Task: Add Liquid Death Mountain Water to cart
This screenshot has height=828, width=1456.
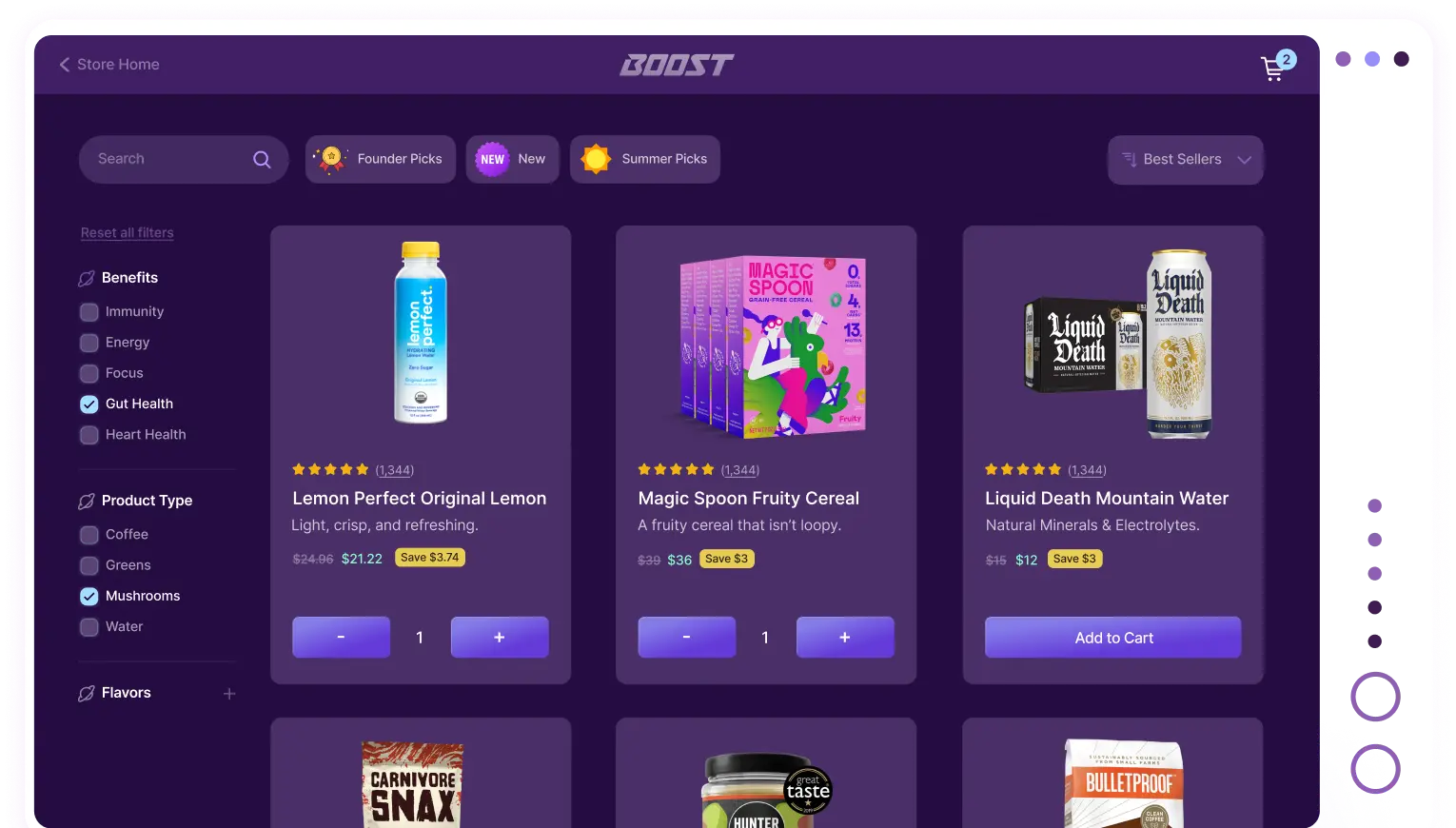Action: pyautogui.click(x=1113, y=638)
